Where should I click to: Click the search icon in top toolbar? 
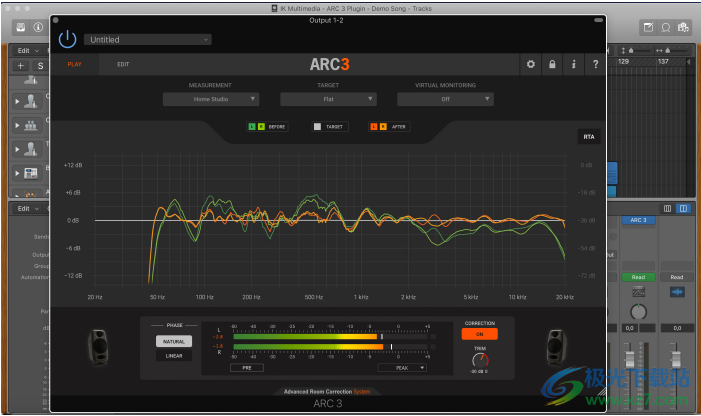[665, 27]
